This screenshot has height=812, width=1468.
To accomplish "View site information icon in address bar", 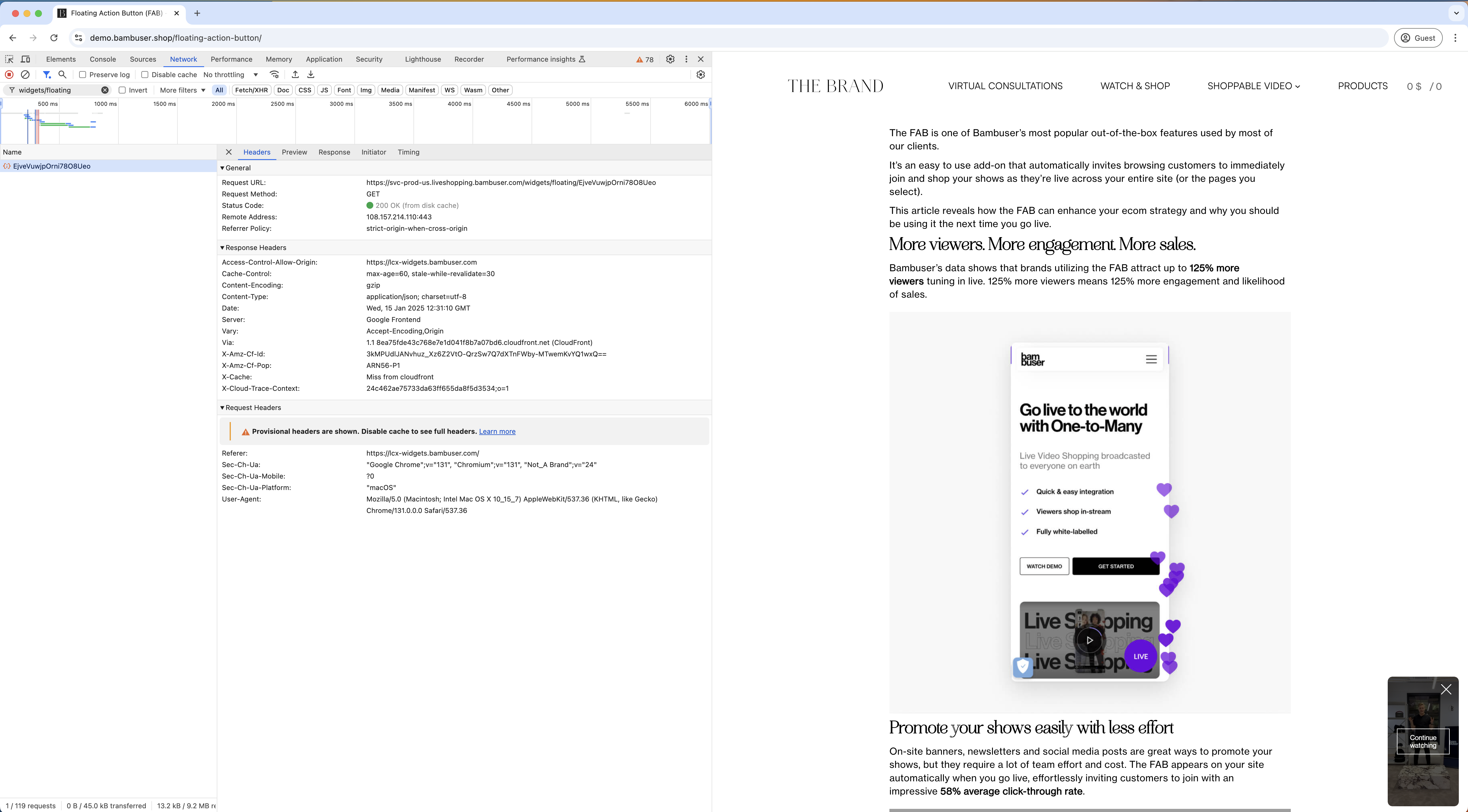I will tap(79, 38).
